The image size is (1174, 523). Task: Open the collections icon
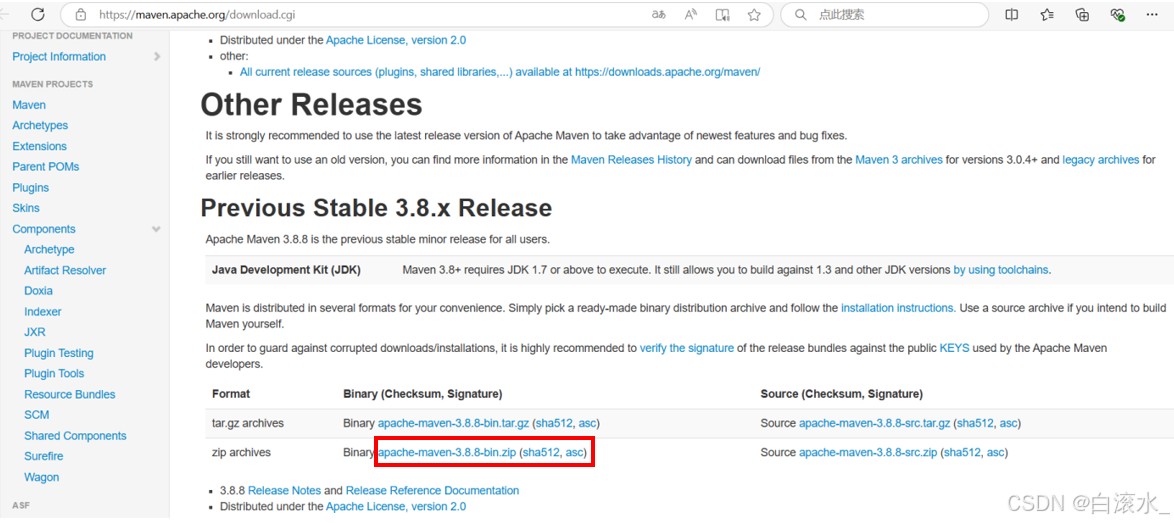(x=1082, y=14)
